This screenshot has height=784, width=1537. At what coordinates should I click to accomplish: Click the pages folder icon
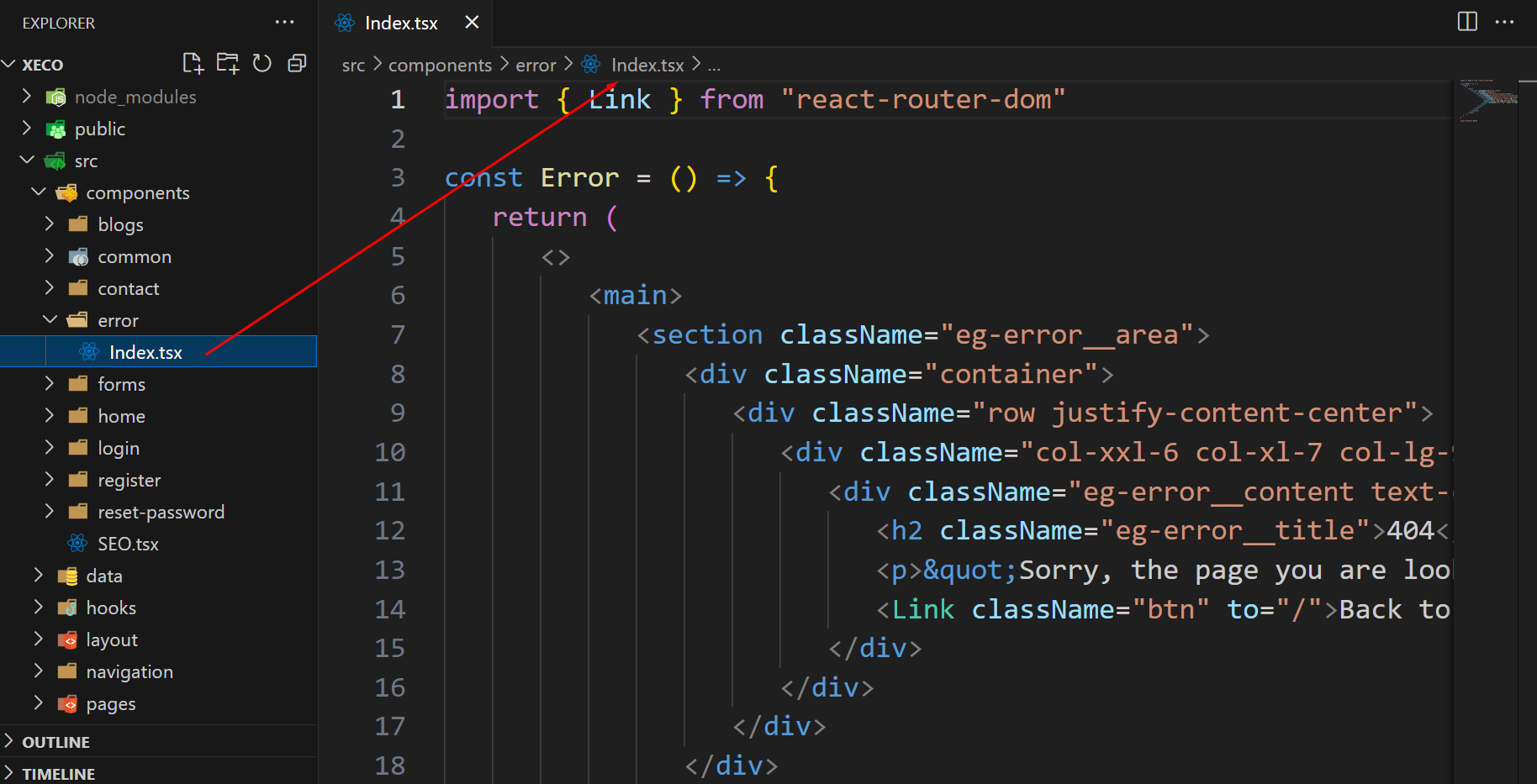(67, 704)
